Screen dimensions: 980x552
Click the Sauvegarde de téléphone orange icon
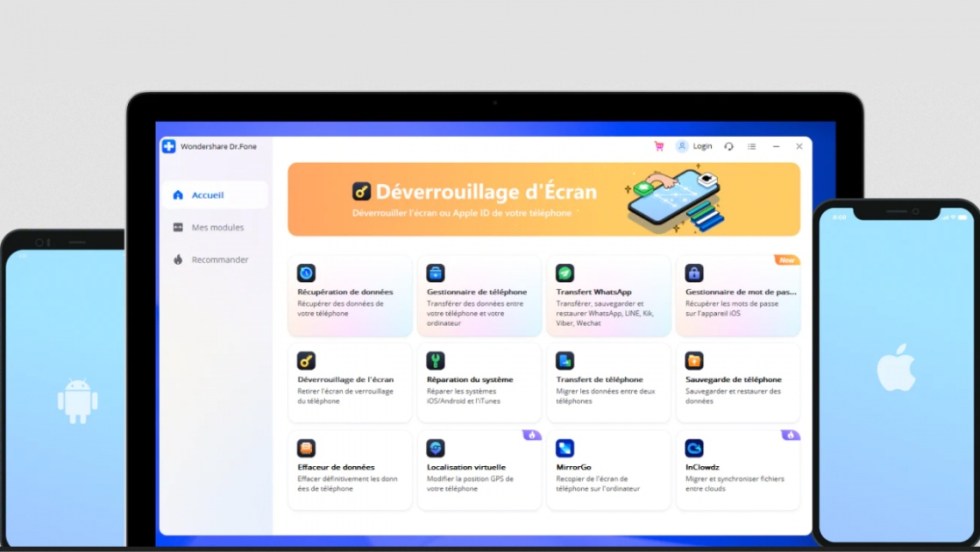pyautogui.click(x=694, y=360)
